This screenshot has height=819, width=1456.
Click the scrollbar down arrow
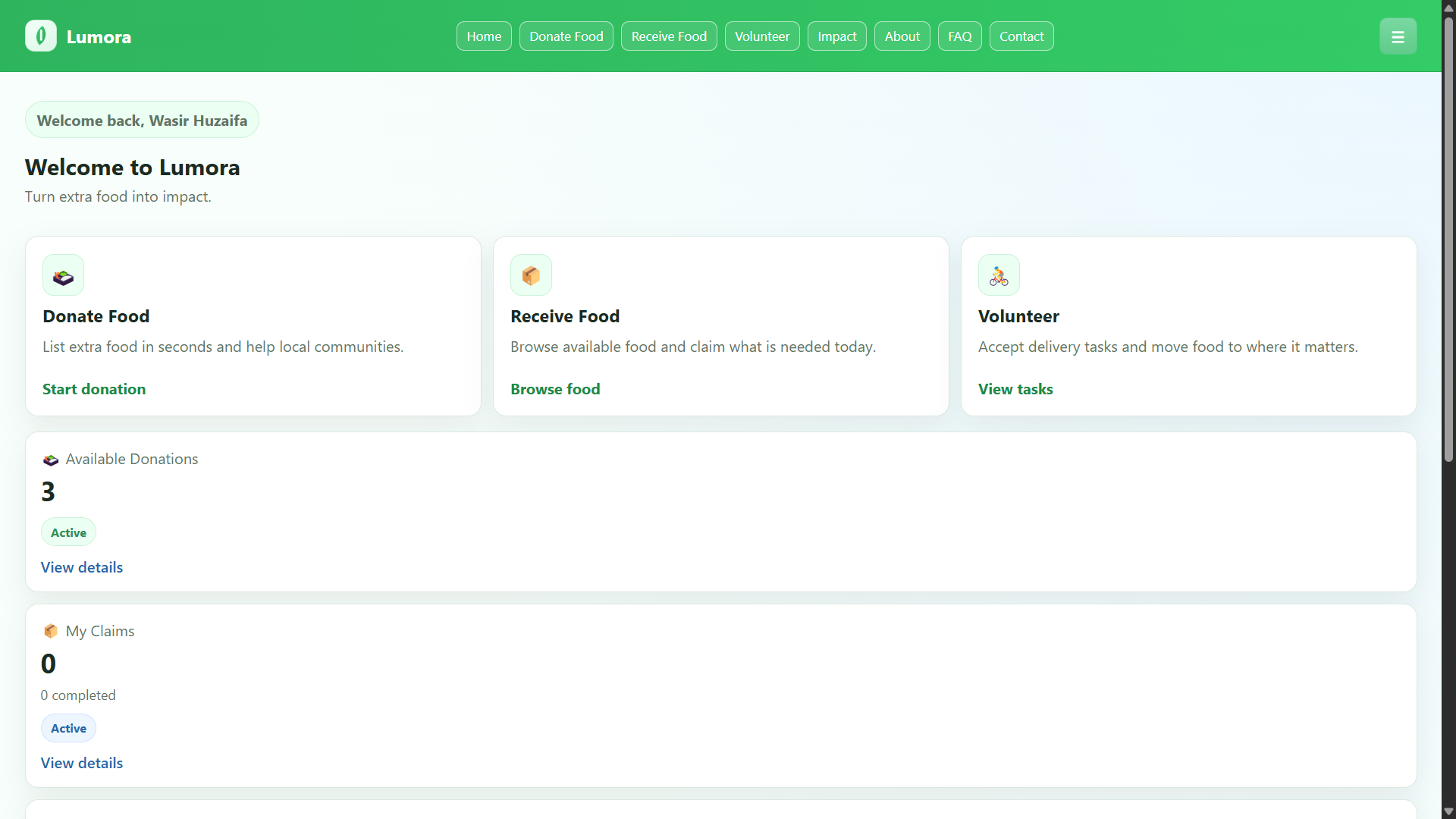tap(1448, 811)
